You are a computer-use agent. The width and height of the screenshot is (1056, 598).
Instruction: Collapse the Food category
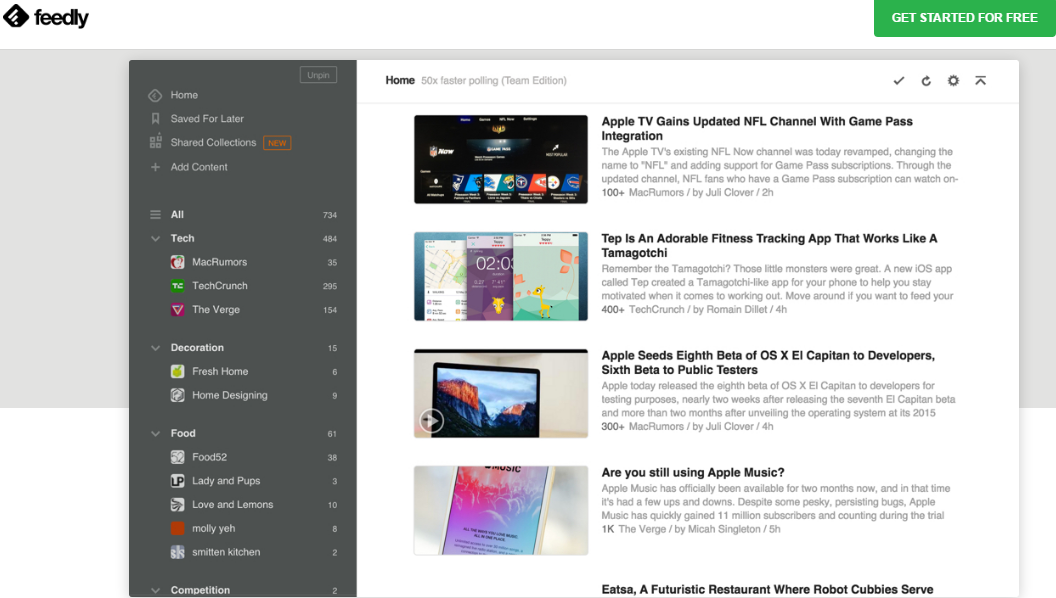(x=155, y=433)
